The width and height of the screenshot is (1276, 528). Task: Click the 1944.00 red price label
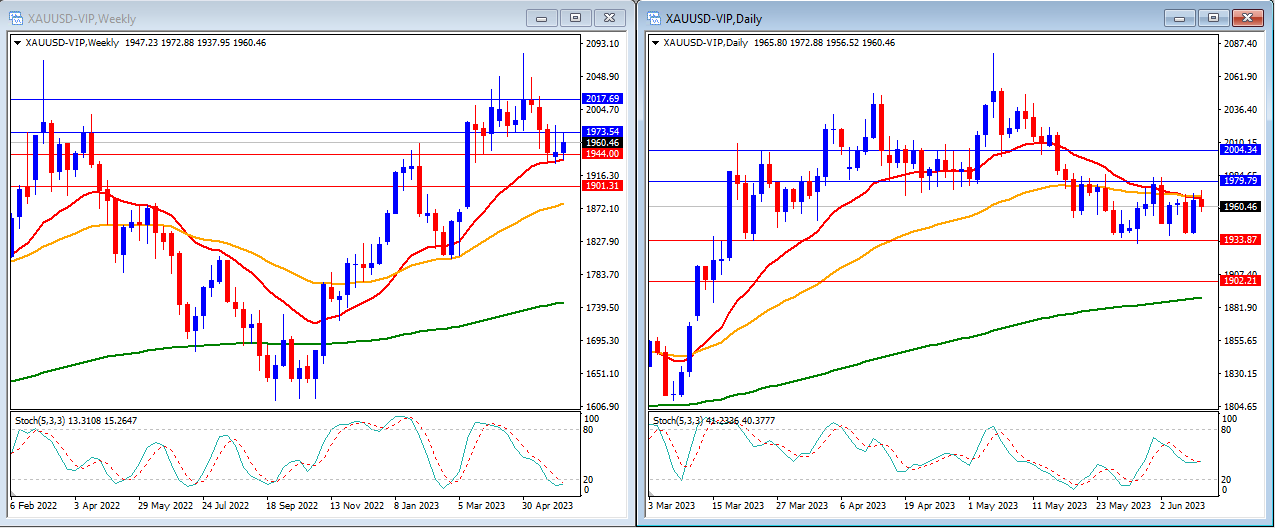click(x=602, y=154)
